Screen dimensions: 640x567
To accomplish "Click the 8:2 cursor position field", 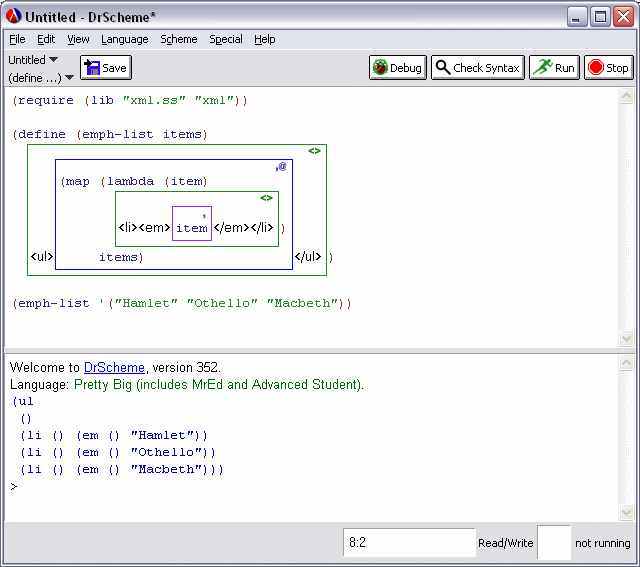I will tap(409, 543).
